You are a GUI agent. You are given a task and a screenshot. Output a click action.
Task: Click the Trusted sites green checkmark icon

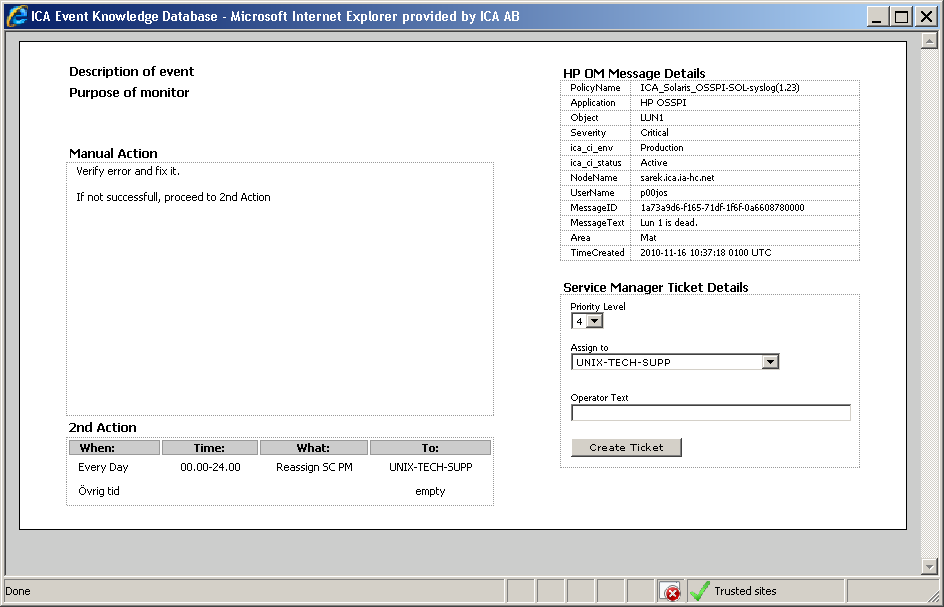(700, 591)
